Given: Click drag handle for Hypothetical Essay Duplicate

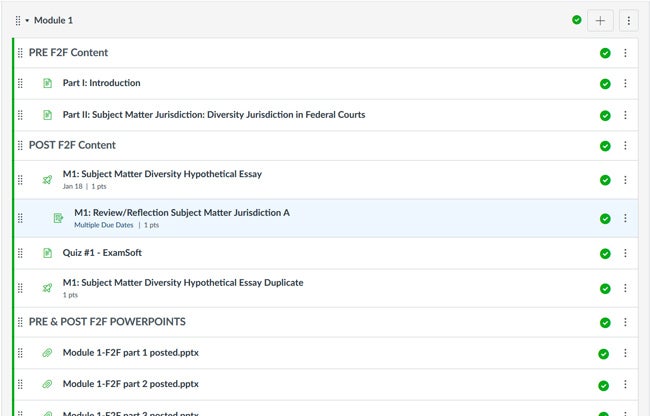Looking at the screenshot, I should coord(20,288).
